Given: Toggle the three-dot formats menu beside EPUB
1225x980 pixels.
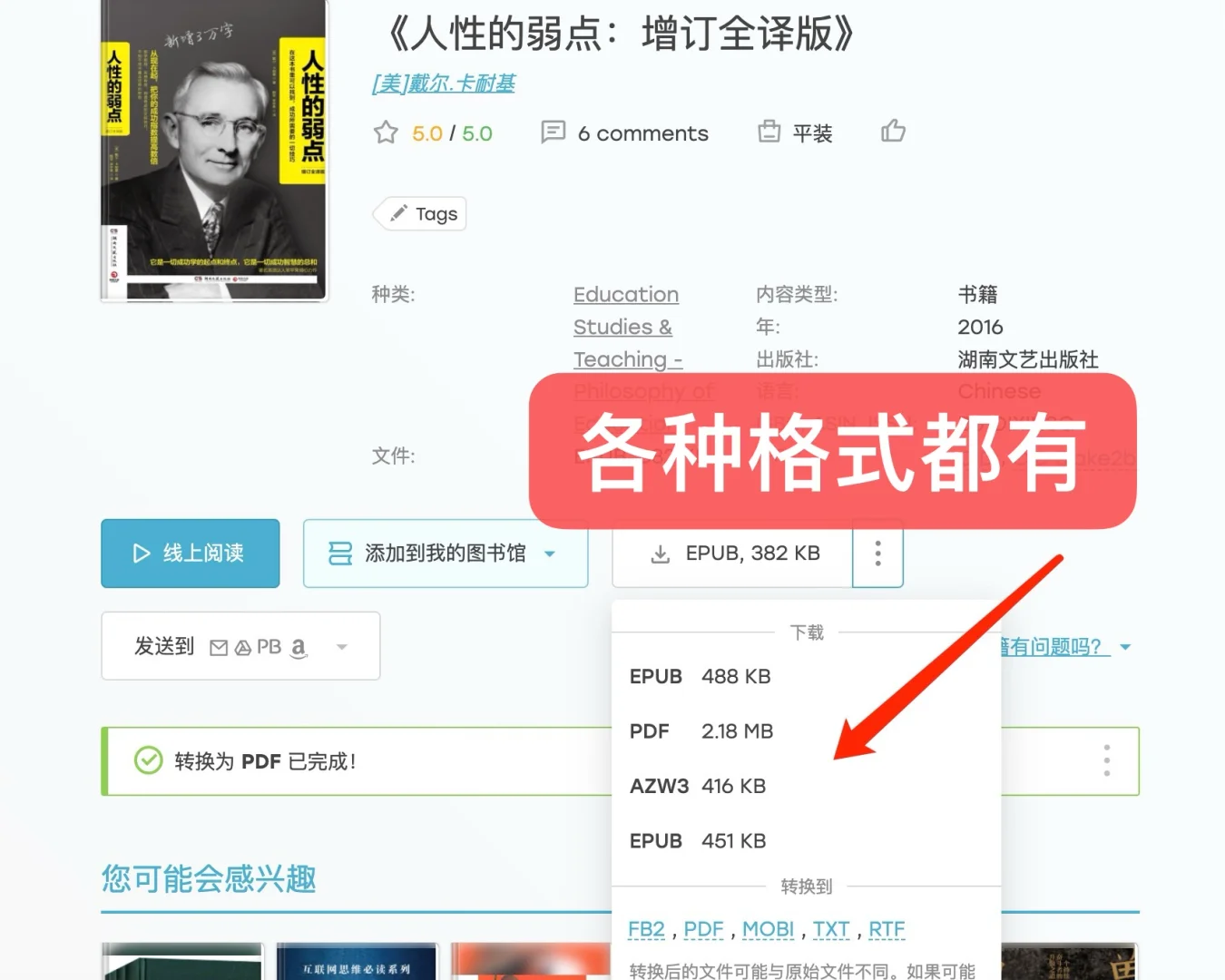Looking at the screenshot, I should click(x=877, y=554).
